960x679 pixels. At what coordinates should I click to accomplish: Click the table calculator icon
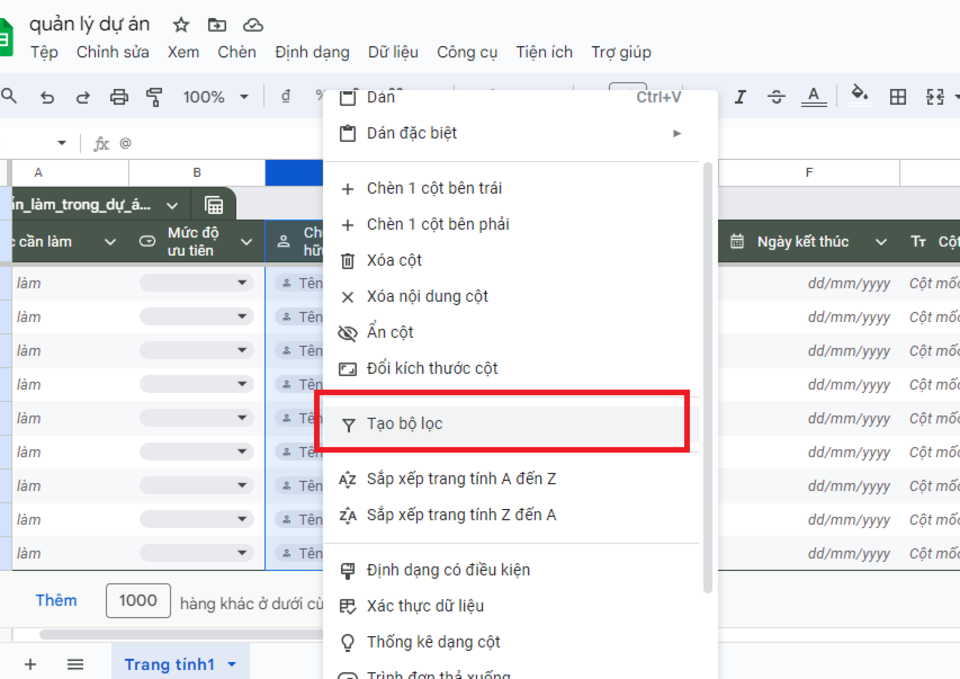click(x=214, y=205)
